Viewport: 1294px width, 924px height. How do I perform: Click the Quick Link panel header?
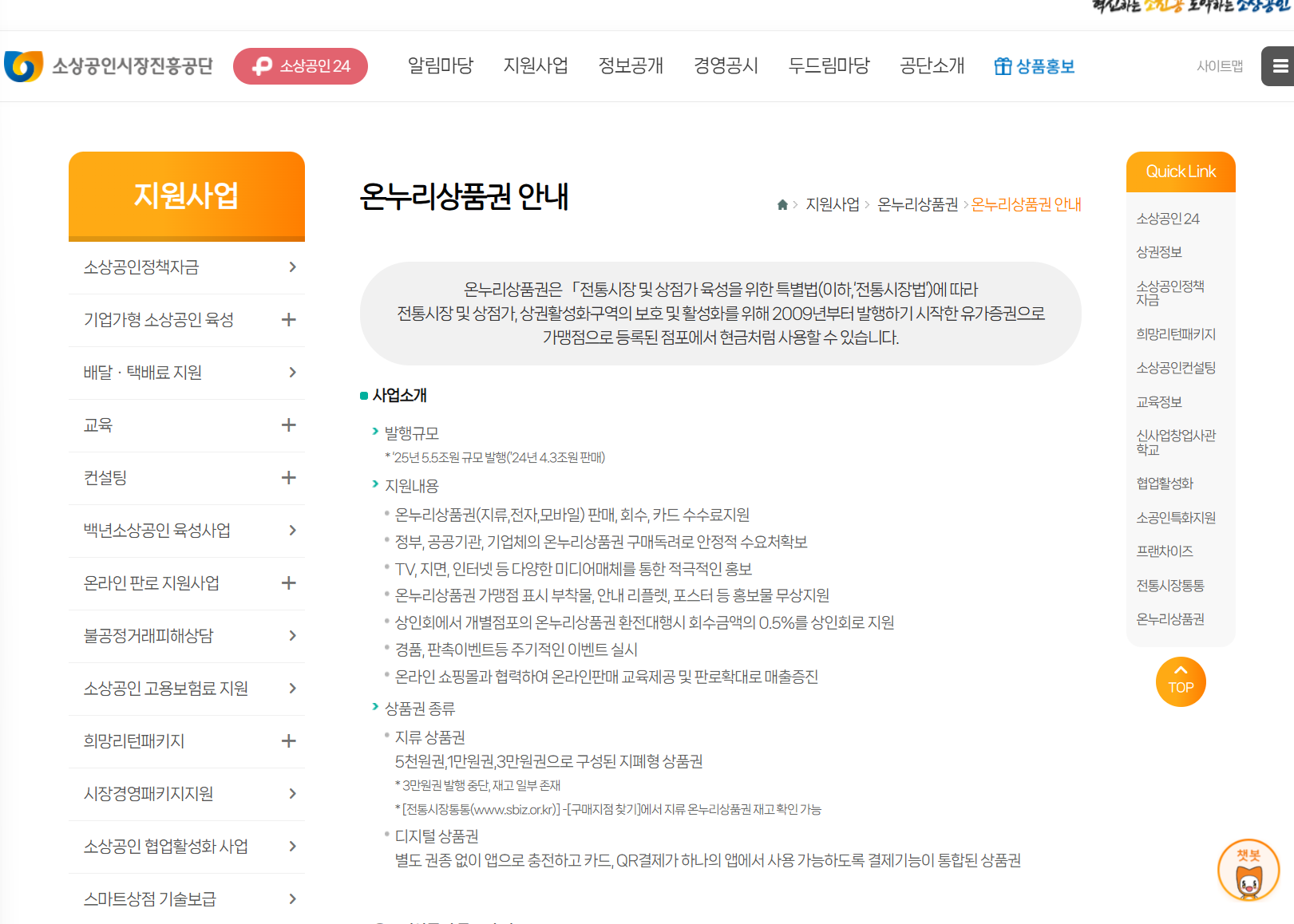coord(1181,172)
